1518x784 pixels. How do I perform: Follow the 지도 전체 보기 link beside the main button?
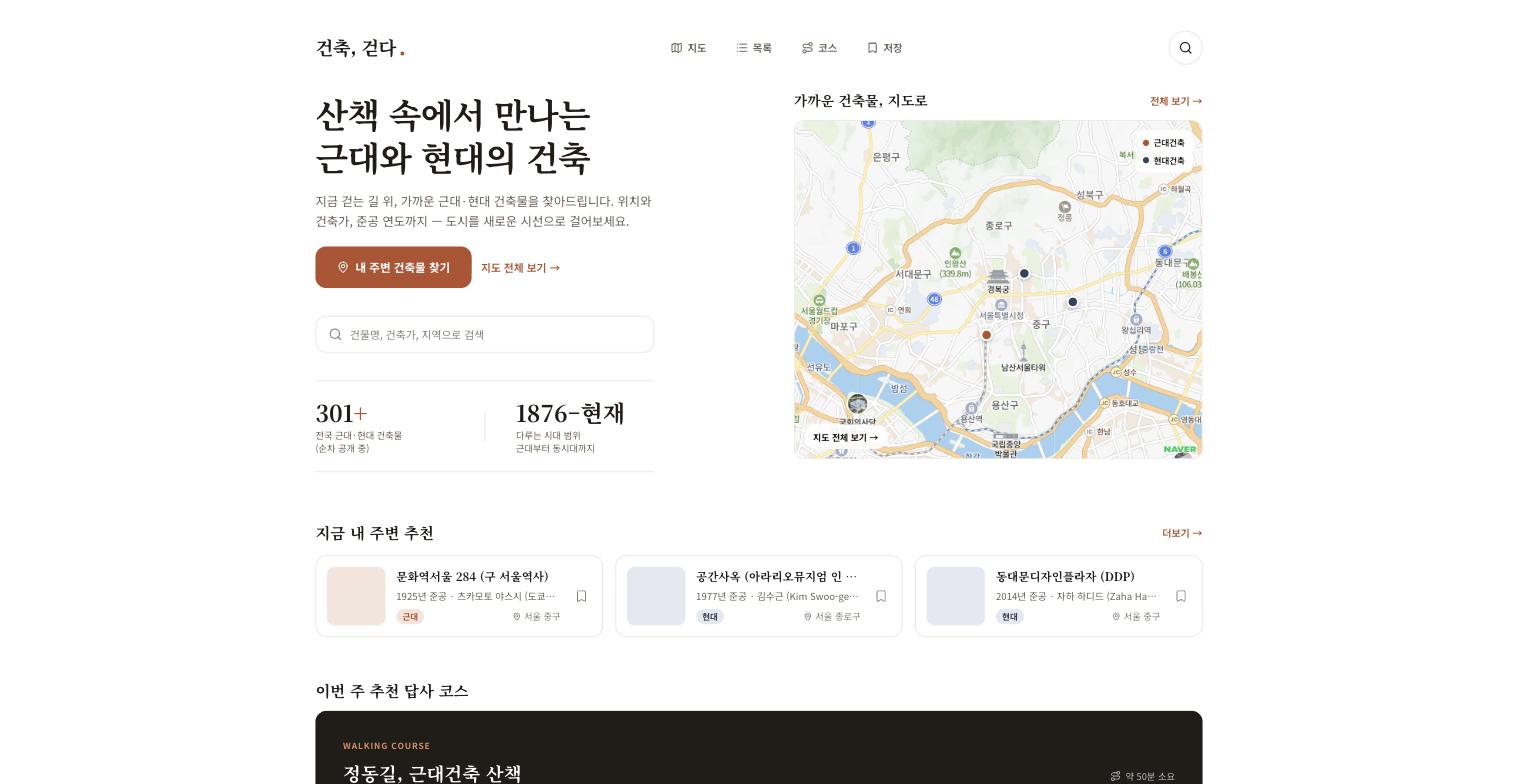[x=520, y=268]
